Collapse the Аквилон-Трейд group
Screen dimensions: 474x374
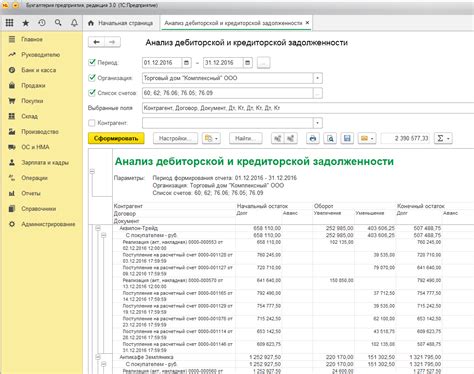(98, 228)
